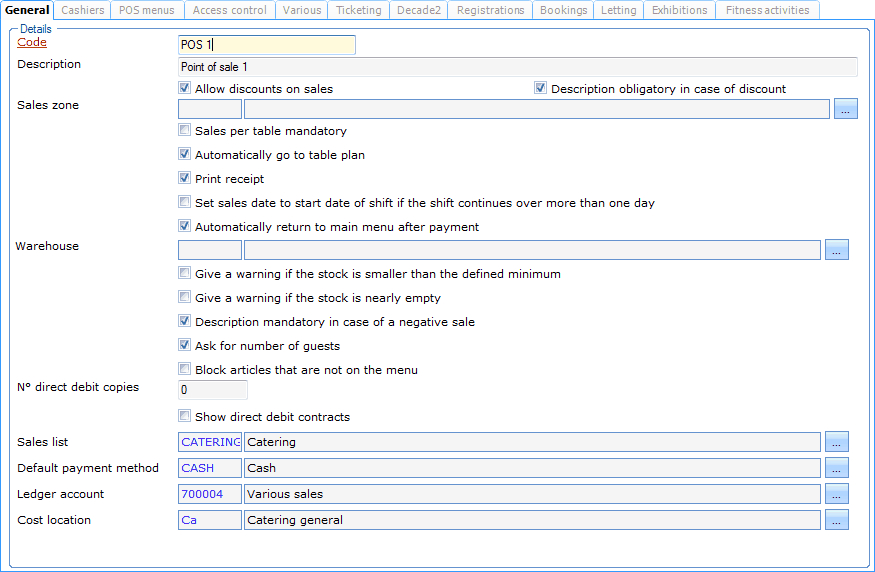Image resolution: width=875 pixels, height=572 pixels.
Task: Switch to the Cashiers tab
Action: click(82, 10)
